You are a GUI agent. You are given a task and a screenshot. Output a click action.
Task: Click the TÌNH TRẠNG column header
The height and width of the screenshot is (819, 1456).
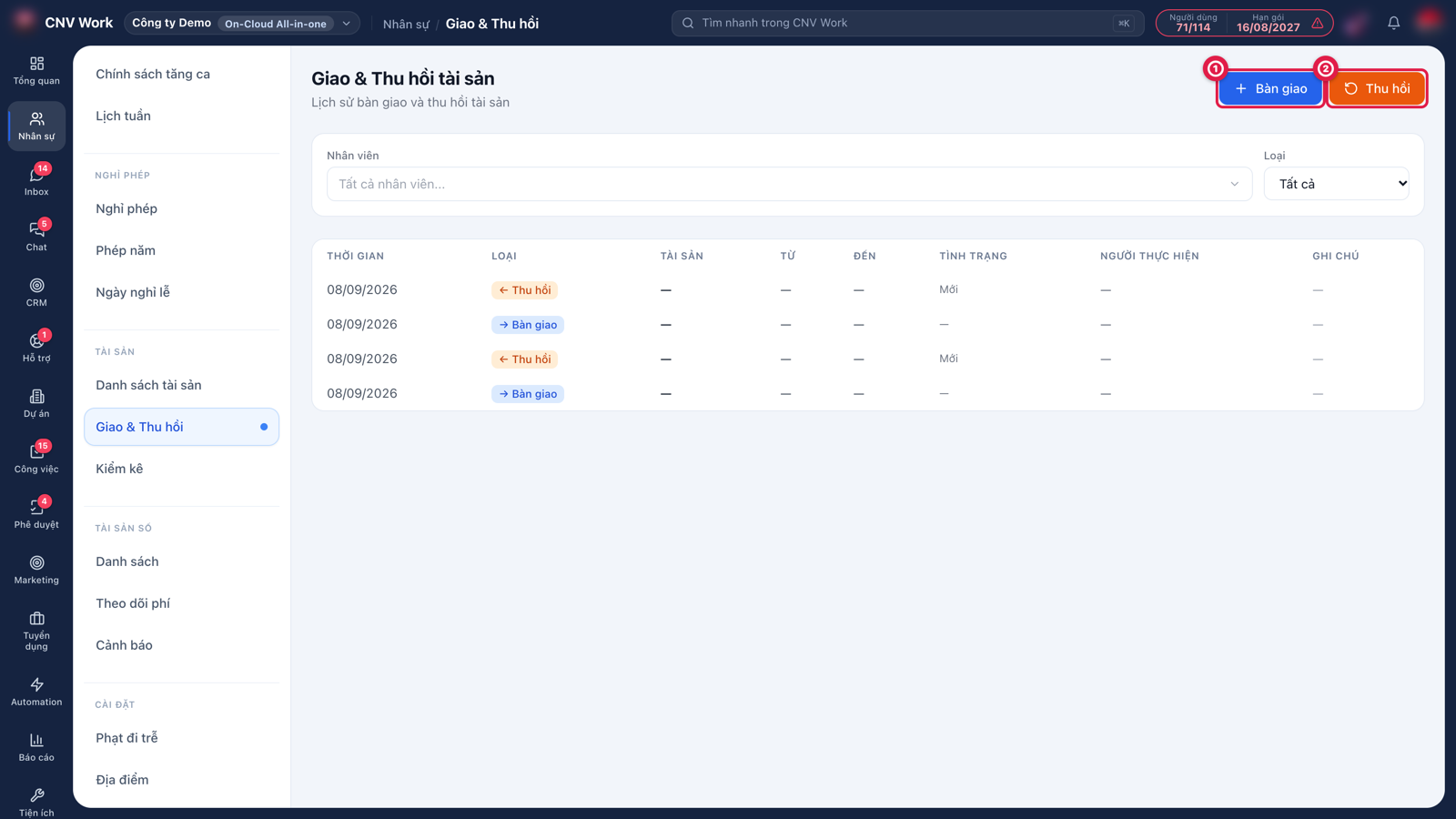pyautogui.click(x=973, y=256)
